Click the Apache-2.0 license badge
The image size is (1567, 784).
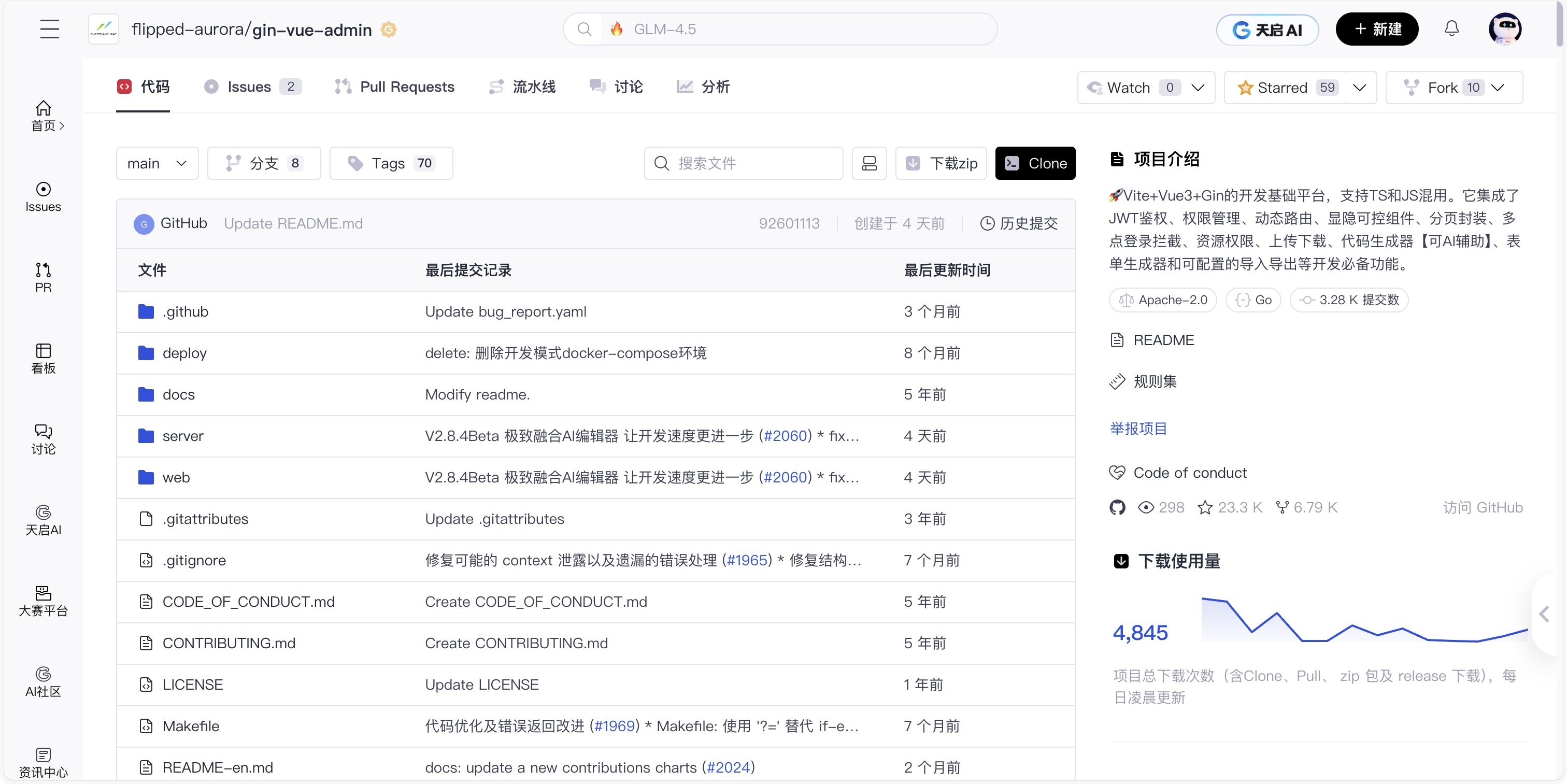tap(1162, 300)
